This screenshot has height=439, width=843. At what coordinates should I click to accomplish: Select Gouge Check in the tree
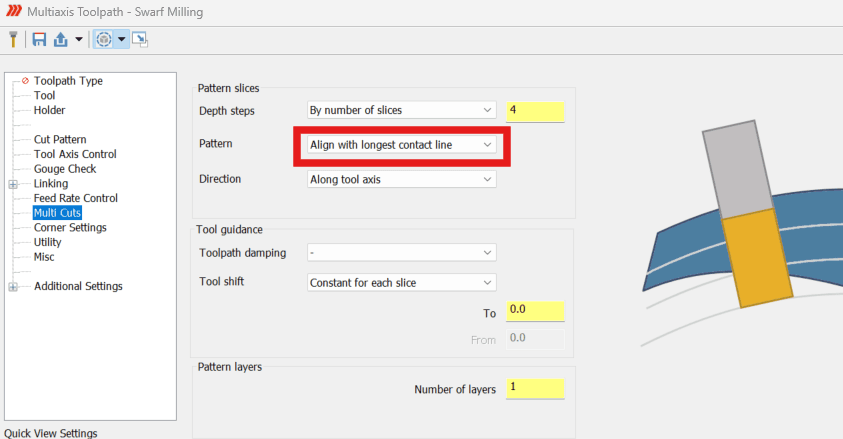65,169
